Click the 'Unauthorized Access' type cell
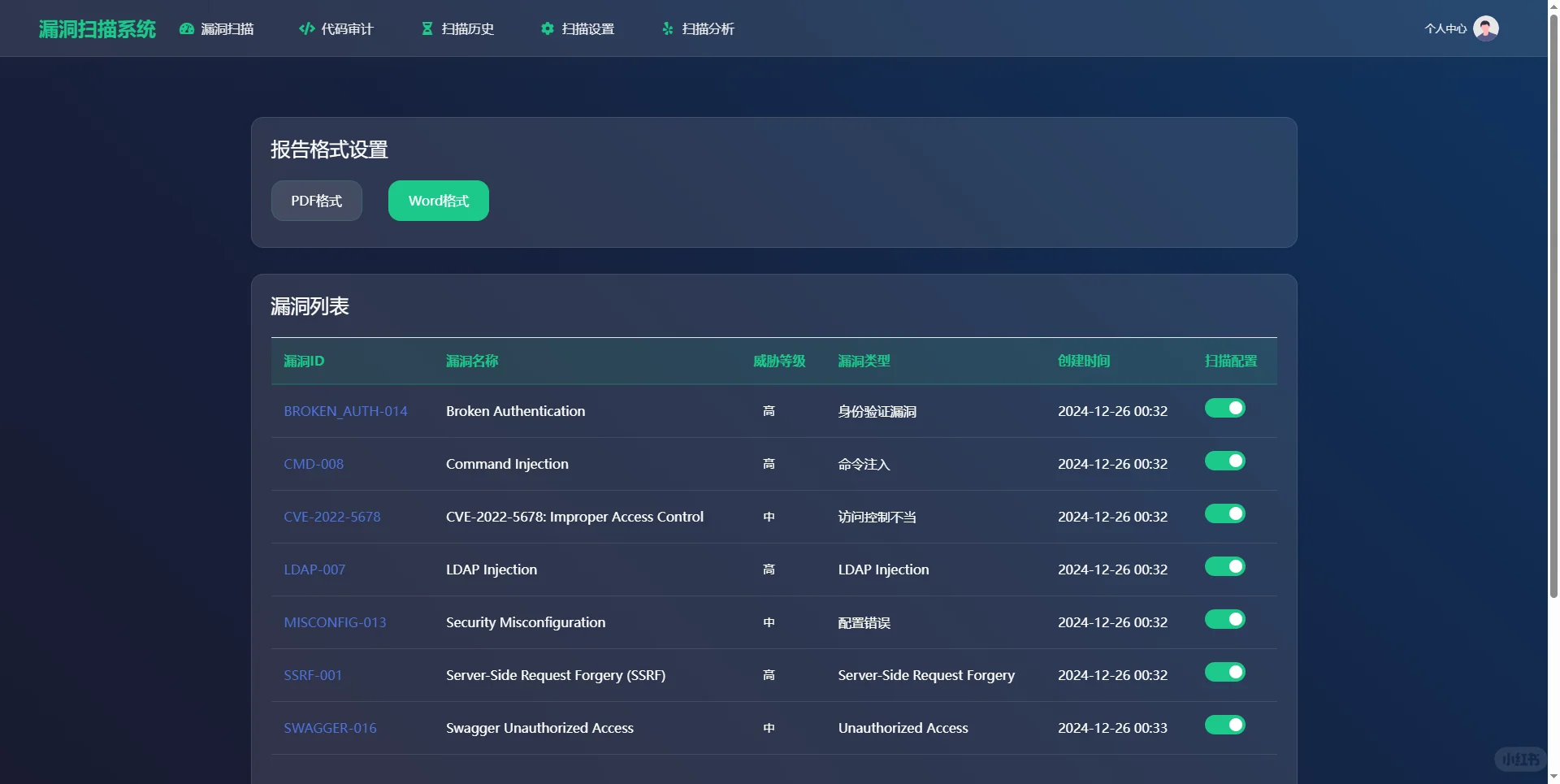Viewport: 1560px width, 784px height. [903, 728]
